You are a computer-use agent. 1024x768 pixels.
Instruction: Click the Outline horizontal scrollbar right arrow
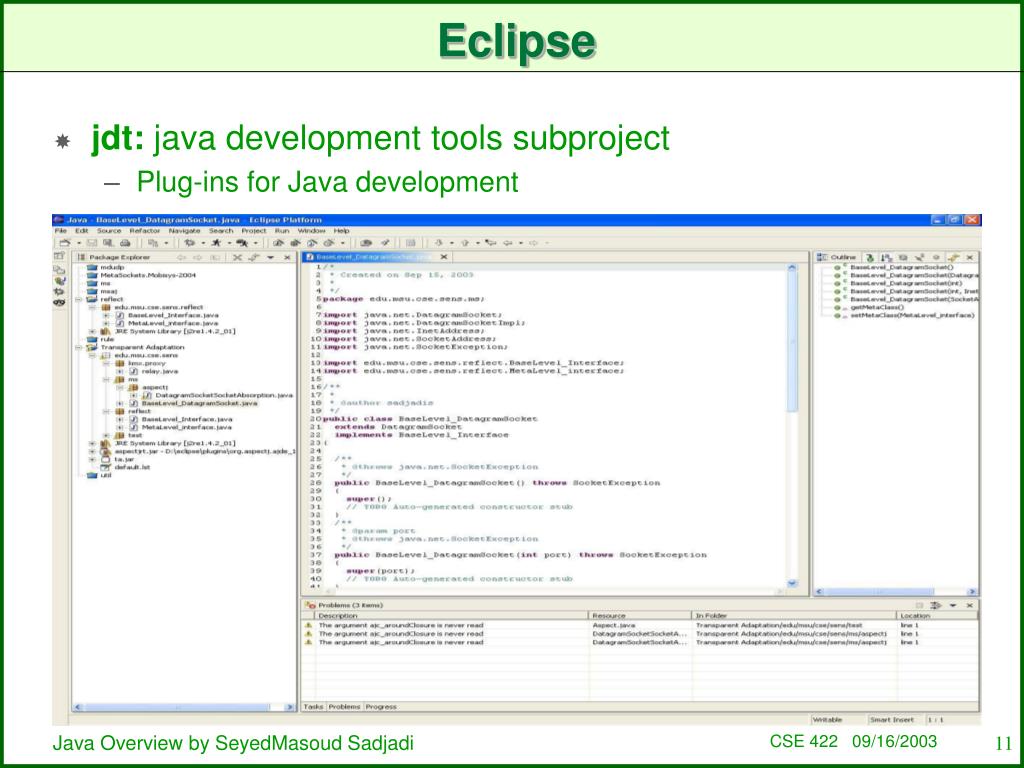(x=972, y=592)
